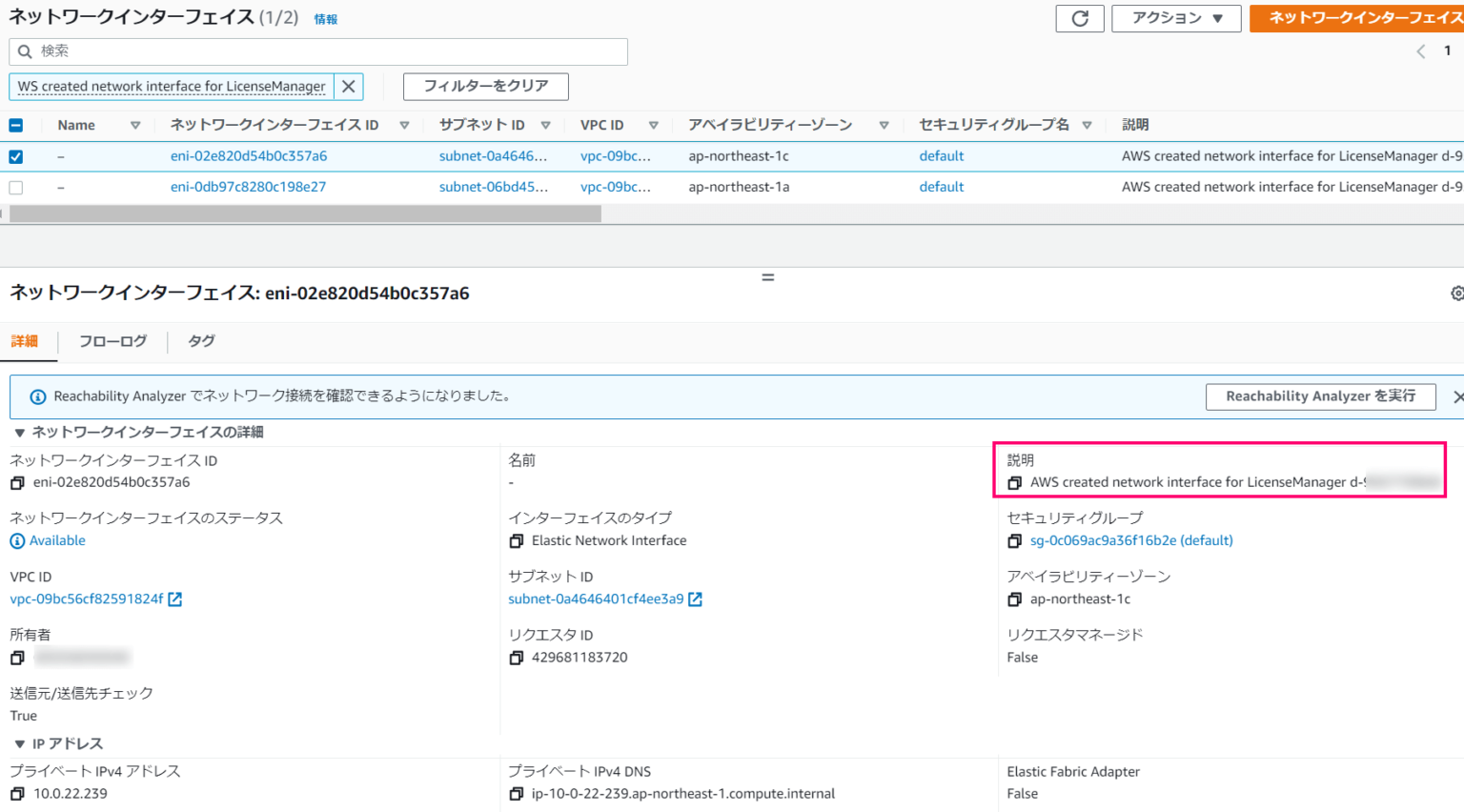Switch to the フローログ tab
The height and width of the screenshot is (812, 1464).
click(112, 340)
